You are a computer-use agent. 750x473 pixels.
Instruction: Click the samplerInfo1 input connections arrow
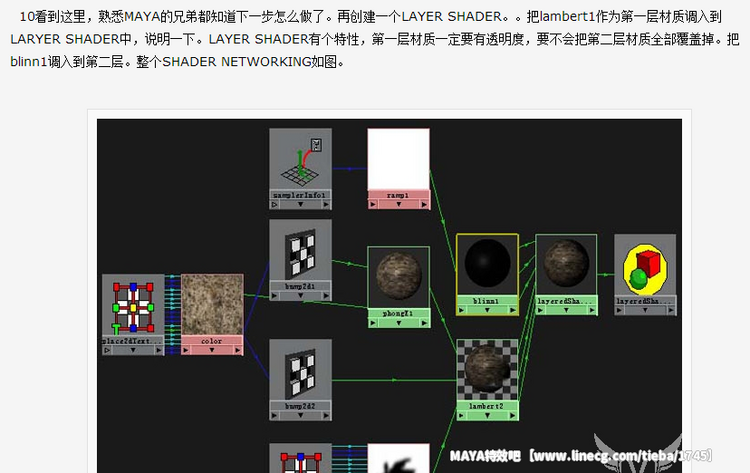point(275,204)
